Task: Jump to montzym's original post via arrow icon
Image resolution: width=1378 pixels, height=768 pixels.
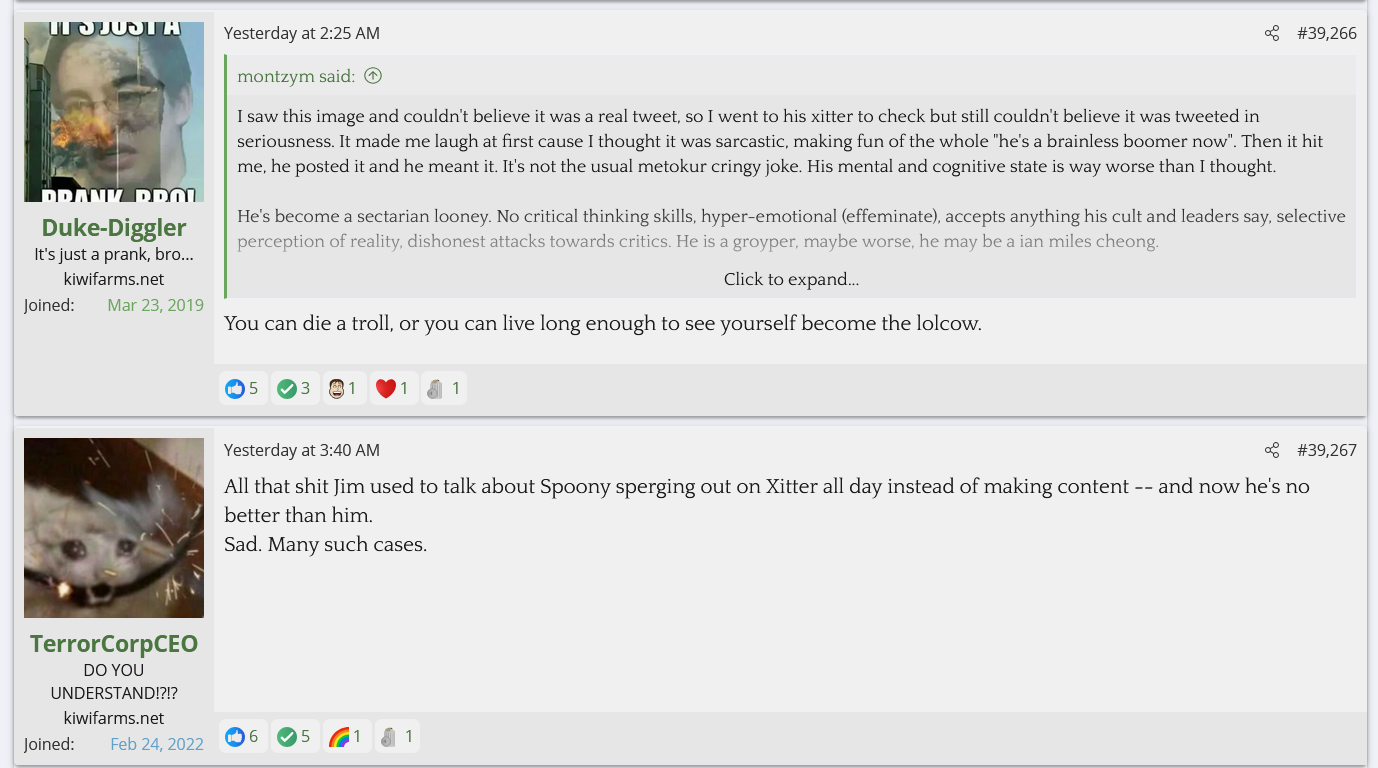Action: 373,76
